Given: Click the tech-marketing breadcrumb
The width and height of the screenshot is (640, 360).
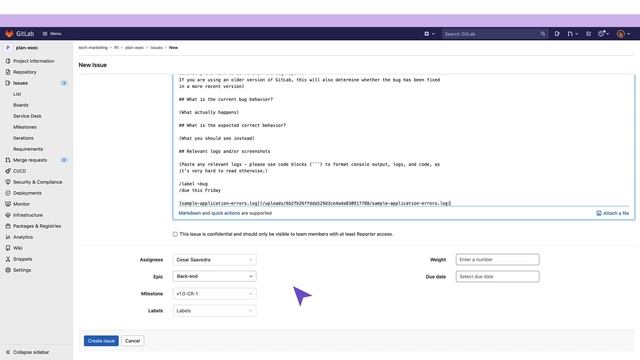Looking at the screenshot, I should coord(93,48).
